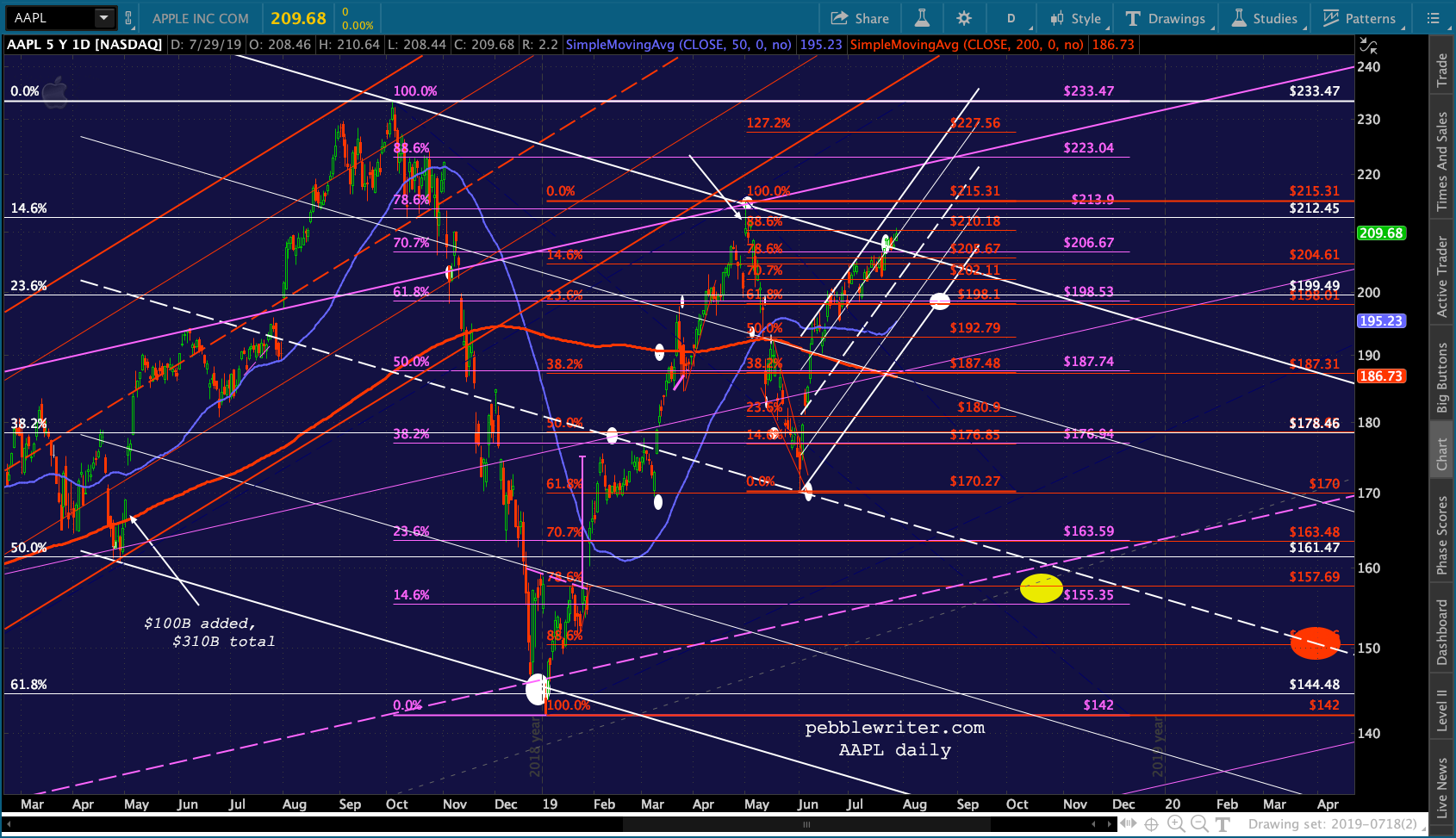Screen dimensions: 1456x838
Task: Click the zoom out magnifier icon
Action: [1199, 824]
